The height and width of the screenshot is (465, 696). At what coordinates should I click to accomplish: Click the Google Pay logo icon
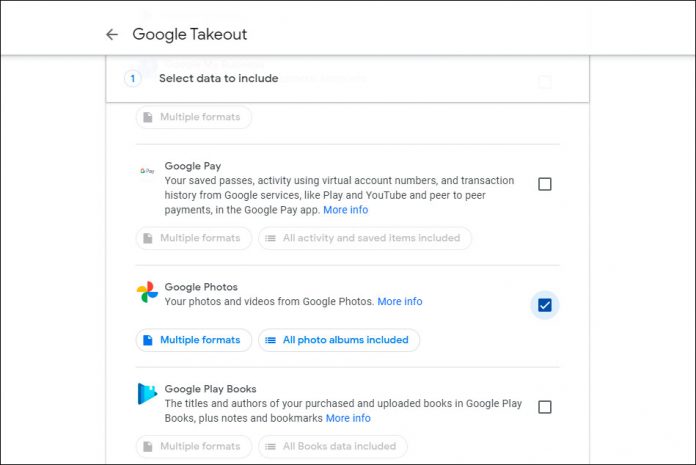(x=147, y=171)
